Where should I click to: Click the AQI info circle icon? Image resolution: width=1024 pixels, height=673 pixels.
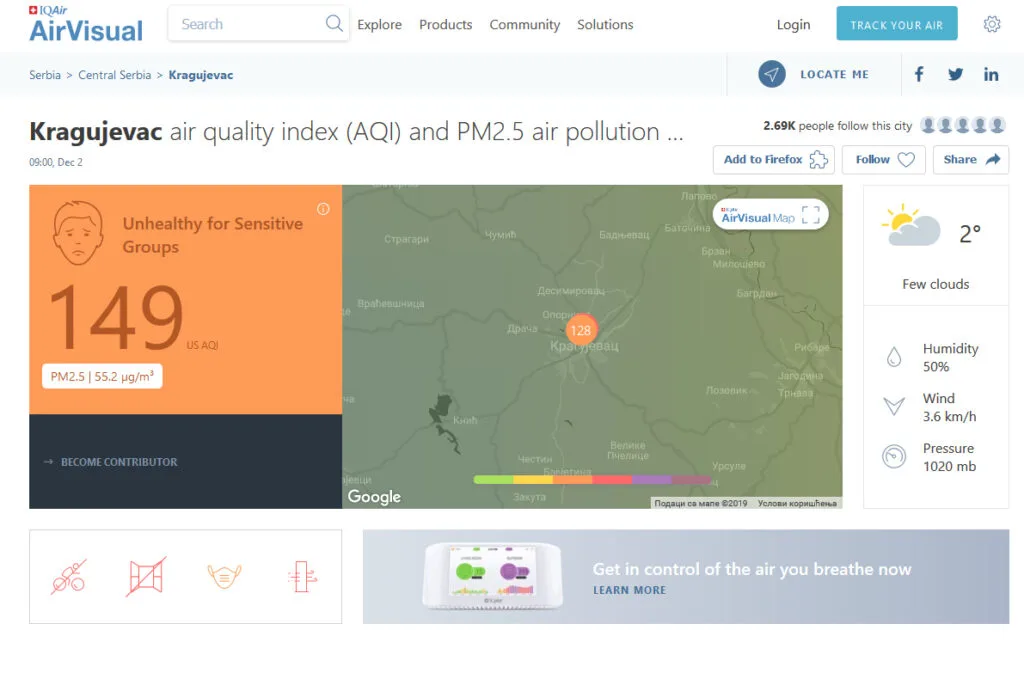(x=323, y=209)
